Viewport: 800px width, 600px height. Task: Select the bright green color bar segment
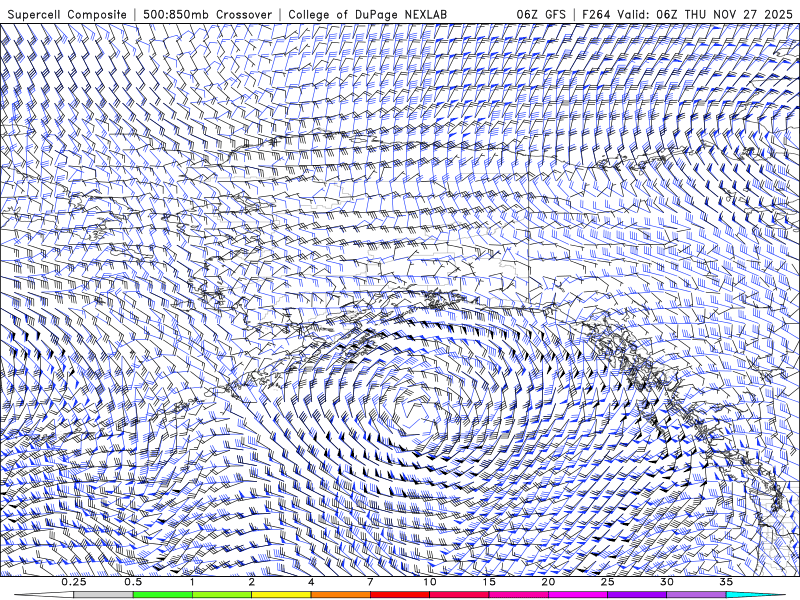[x=163, y=595]
